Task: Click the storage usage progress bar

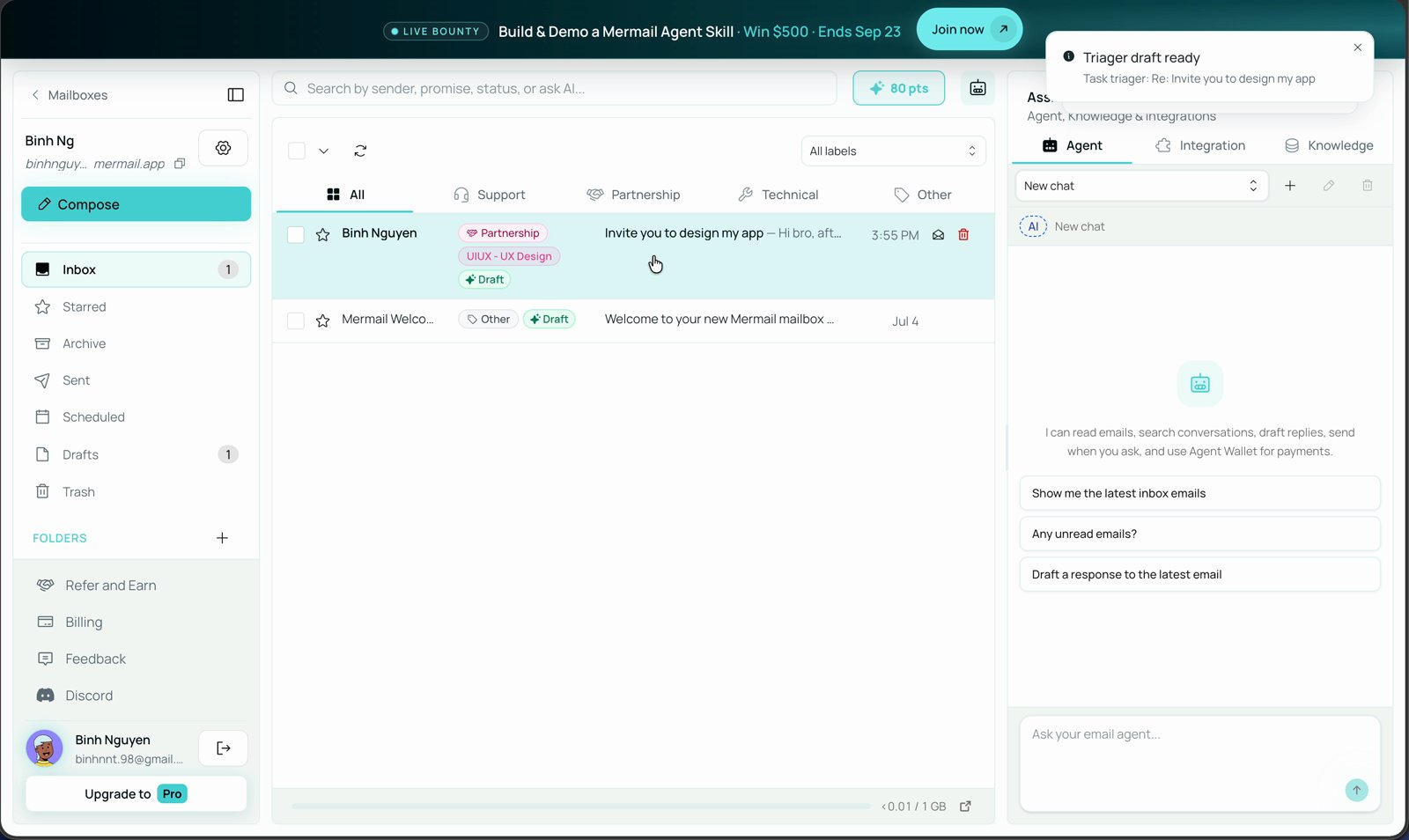Action: click(x=581, y=807)
